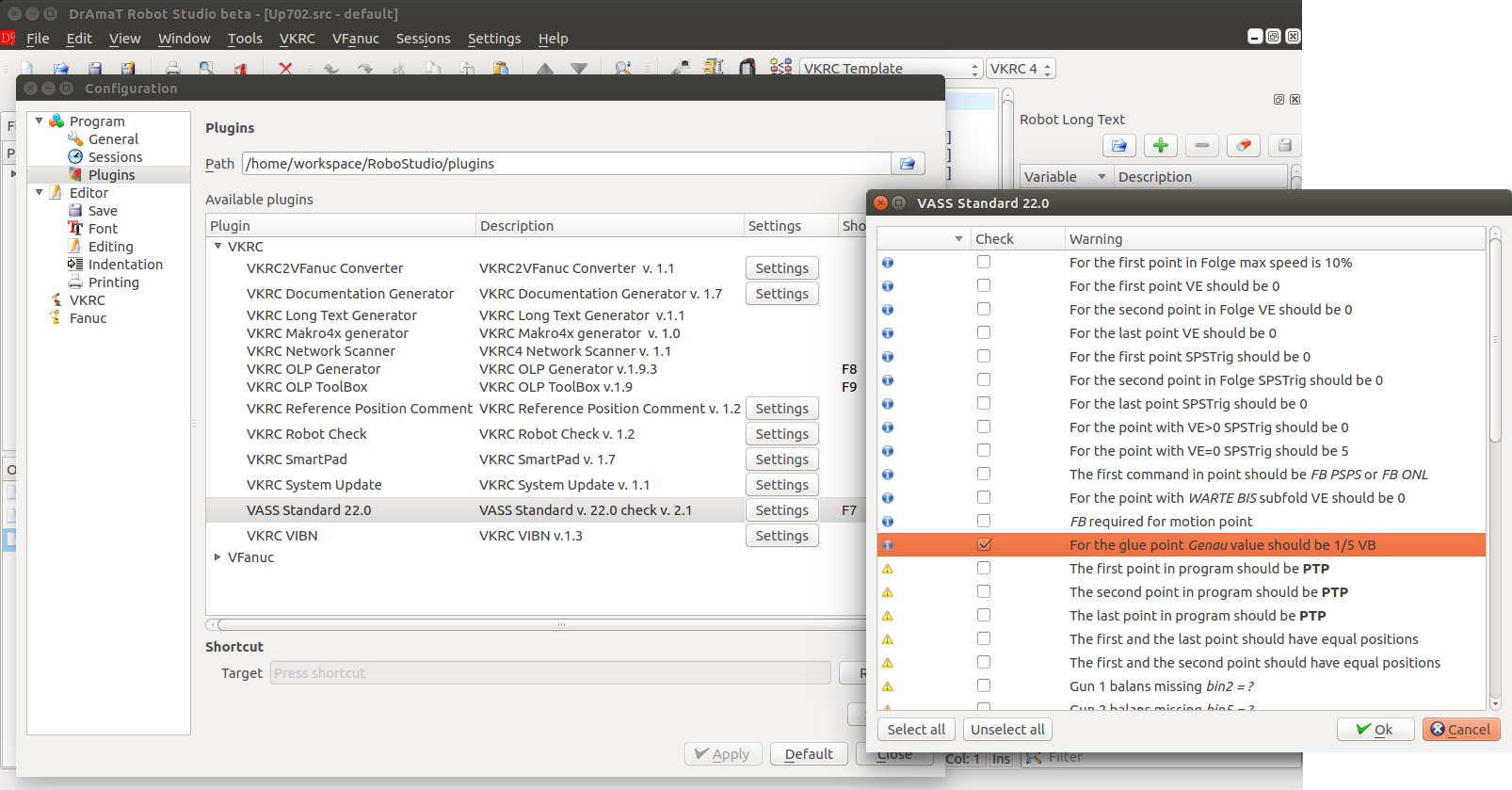Click the floppy save icon in Robot Long Text
Screen dimensions: 1512x790
pos(1285,145)
